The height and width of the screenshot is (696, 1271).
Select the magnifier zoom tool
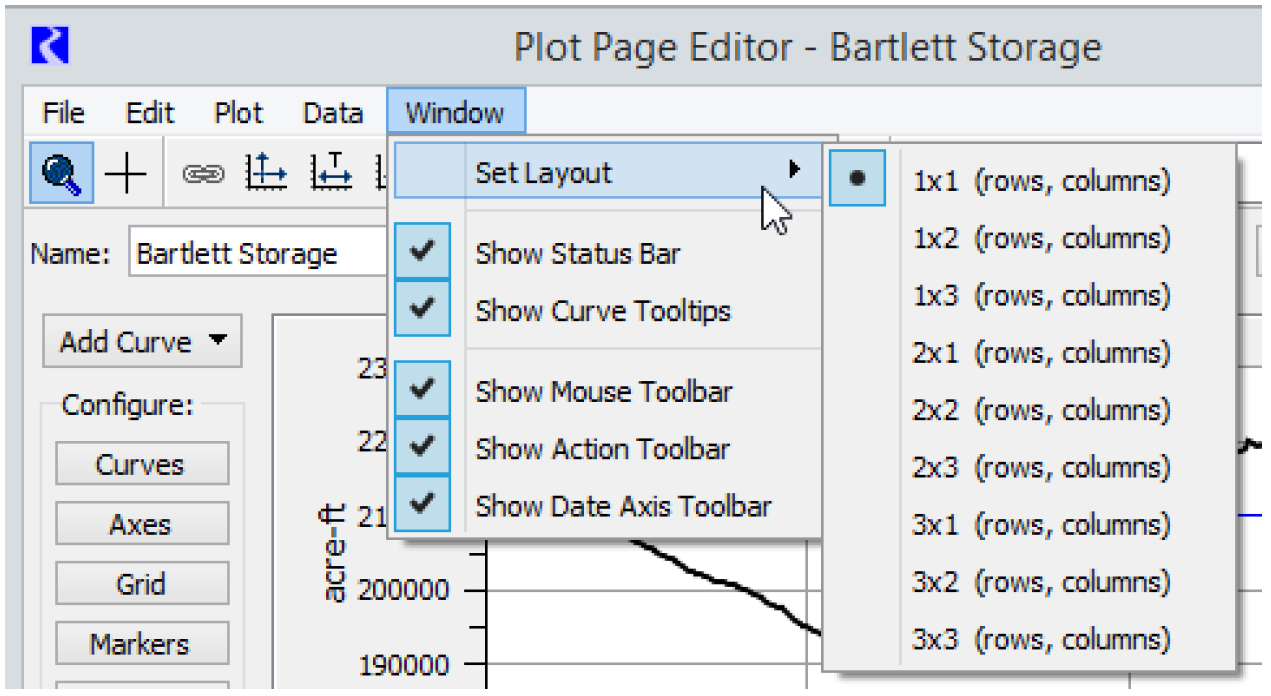pyautogui.click(x=61, y=174)
